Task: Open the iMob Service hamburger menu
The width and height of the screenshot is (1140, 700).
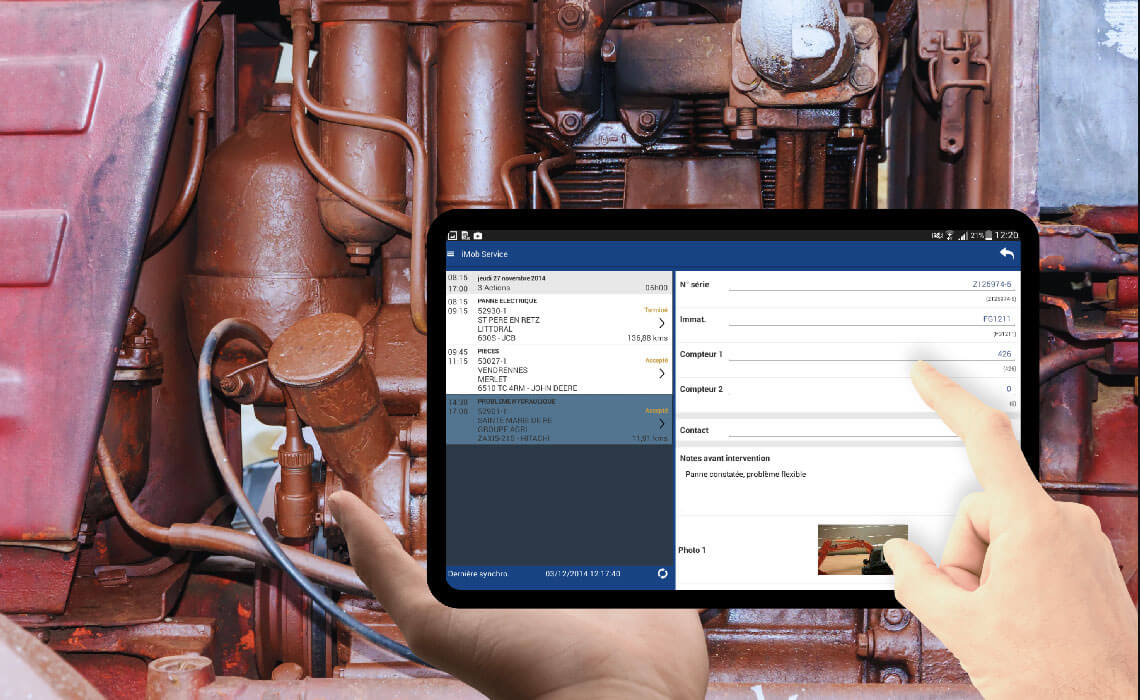Action: pos(451,254)
